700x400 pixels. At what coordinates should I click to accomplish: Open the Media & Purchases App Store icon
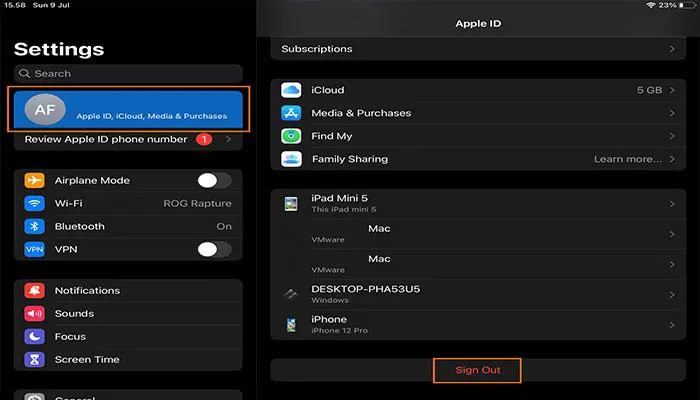pos(291,113)
